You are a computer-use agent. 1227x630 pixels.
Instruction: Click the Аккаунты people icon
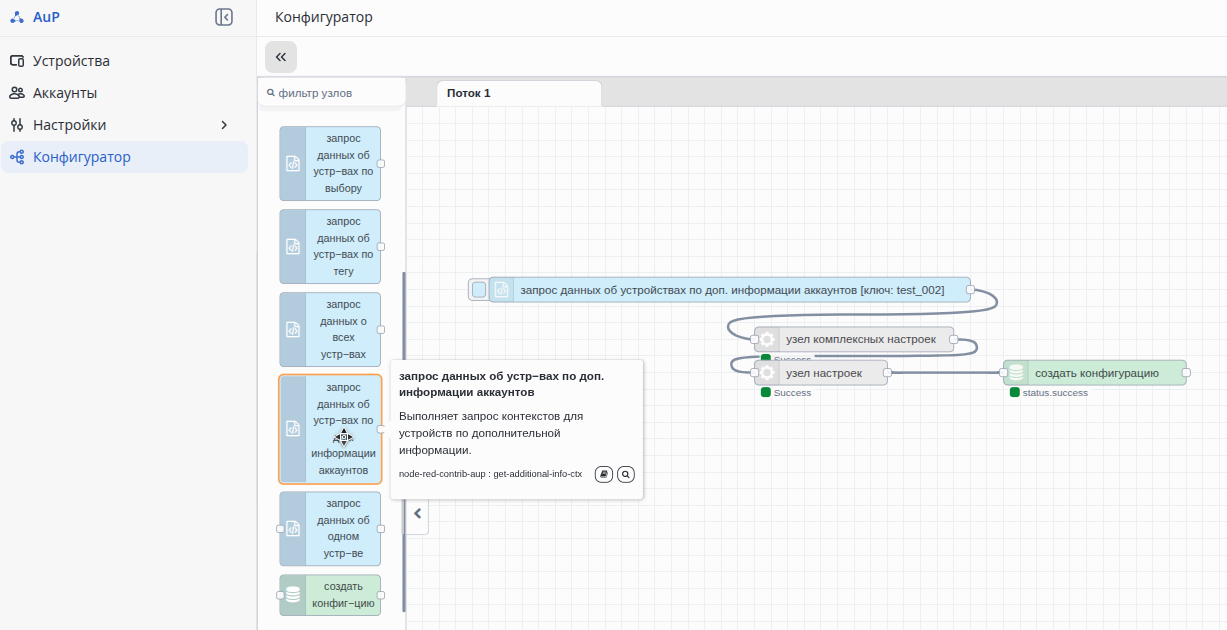click(x=17, y=93)
